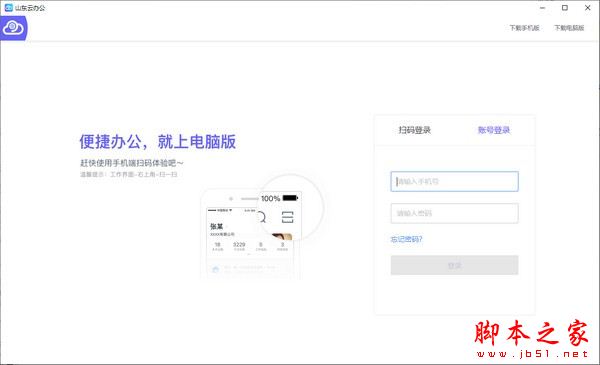The image size is (600, 365).
Task: Click the small app icon in title bar
Action: (8, 8)
